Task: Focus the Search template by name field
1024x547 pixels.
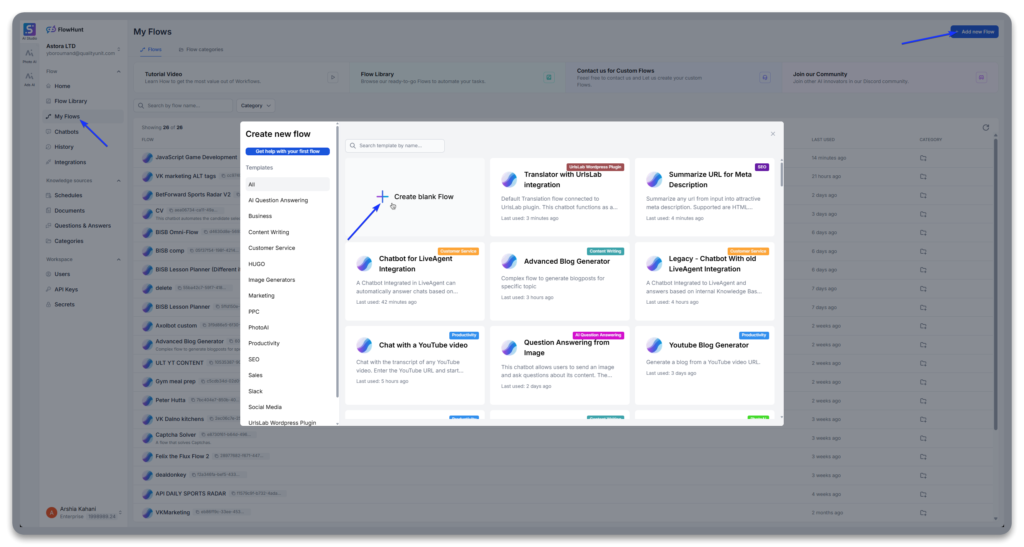Action: (x=395, y=146)
